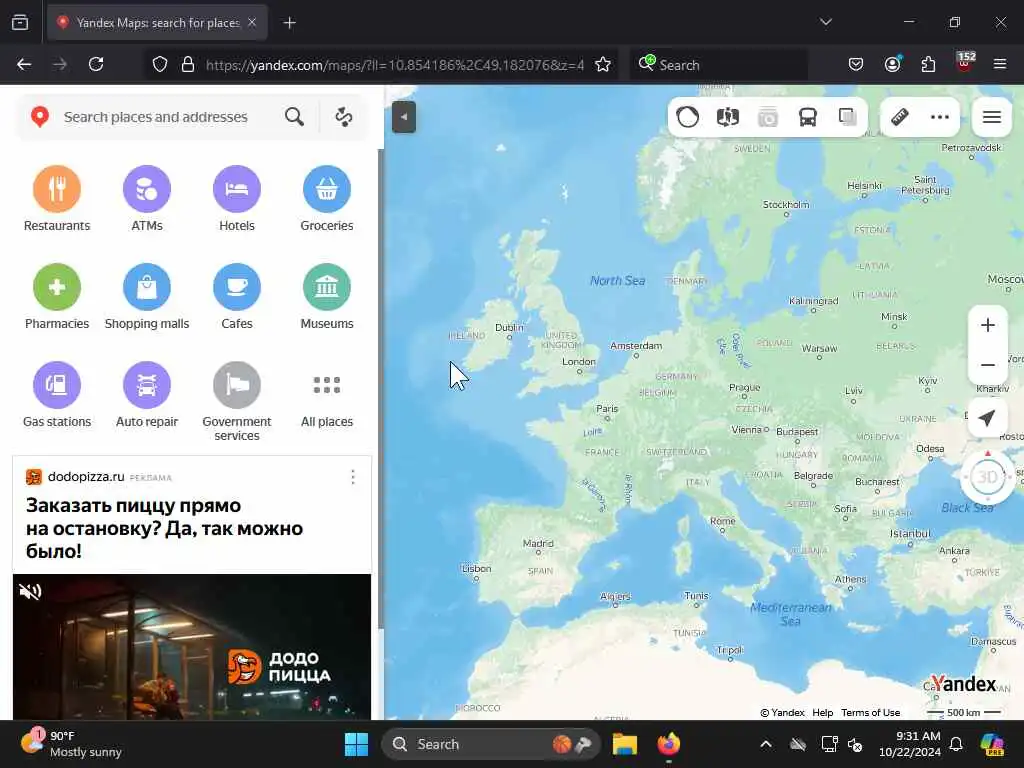The width and height of the screenshot is (1024, 768).
Task: Open the route planner icon
Action: [344, 117]
